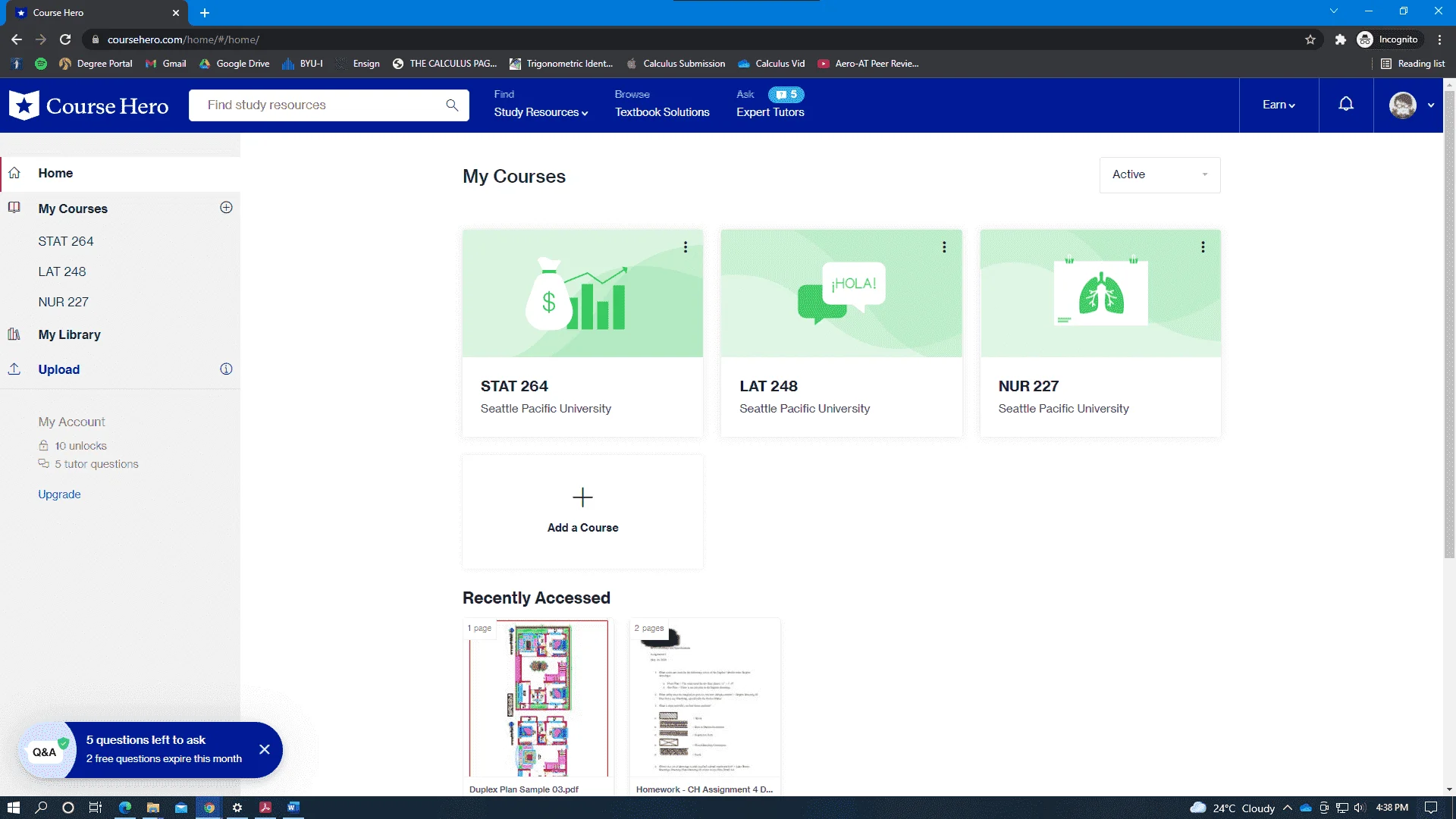Show hidden system tray icons
Viewport: 1456px width, 819px height.
pyautogui.click(x=1287, y=808)
